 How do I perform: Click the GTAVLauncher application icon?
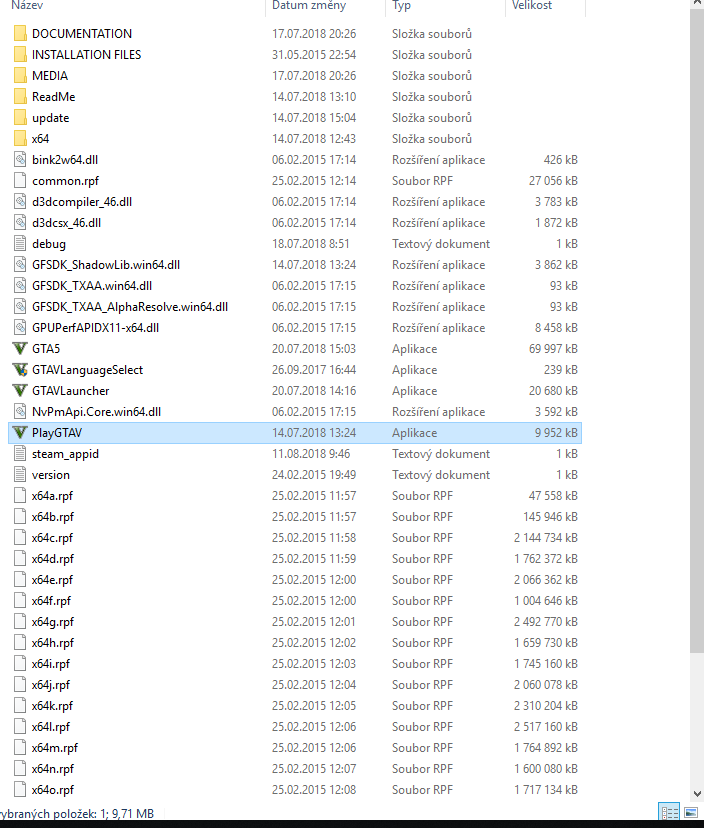click(20, 391)
